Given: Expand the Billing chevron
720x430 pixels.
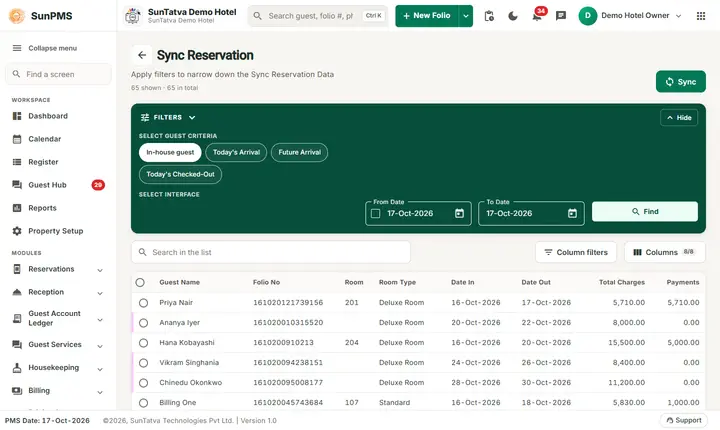Looking at the screenshot, I should (100, 392).
